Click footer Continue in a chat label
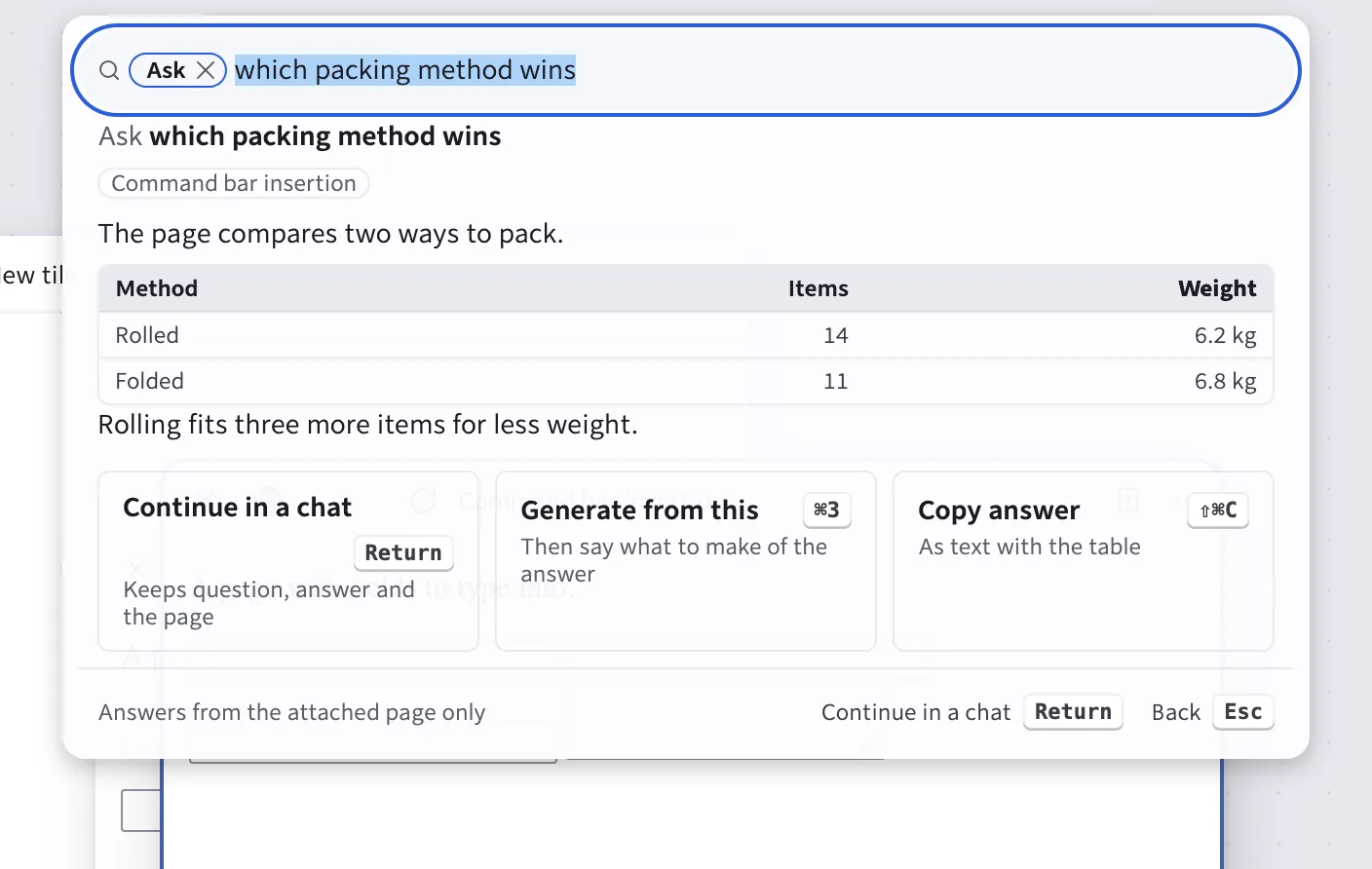1372x869 pixels. tap(916, 712)
